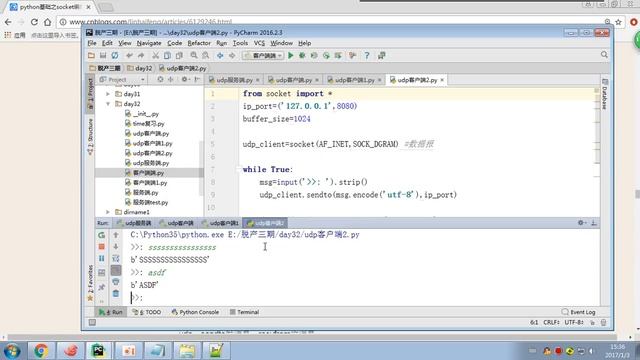Hide the Run tool window with its hide icon
This screenshot has height=360, width=640.
[594, 223]
